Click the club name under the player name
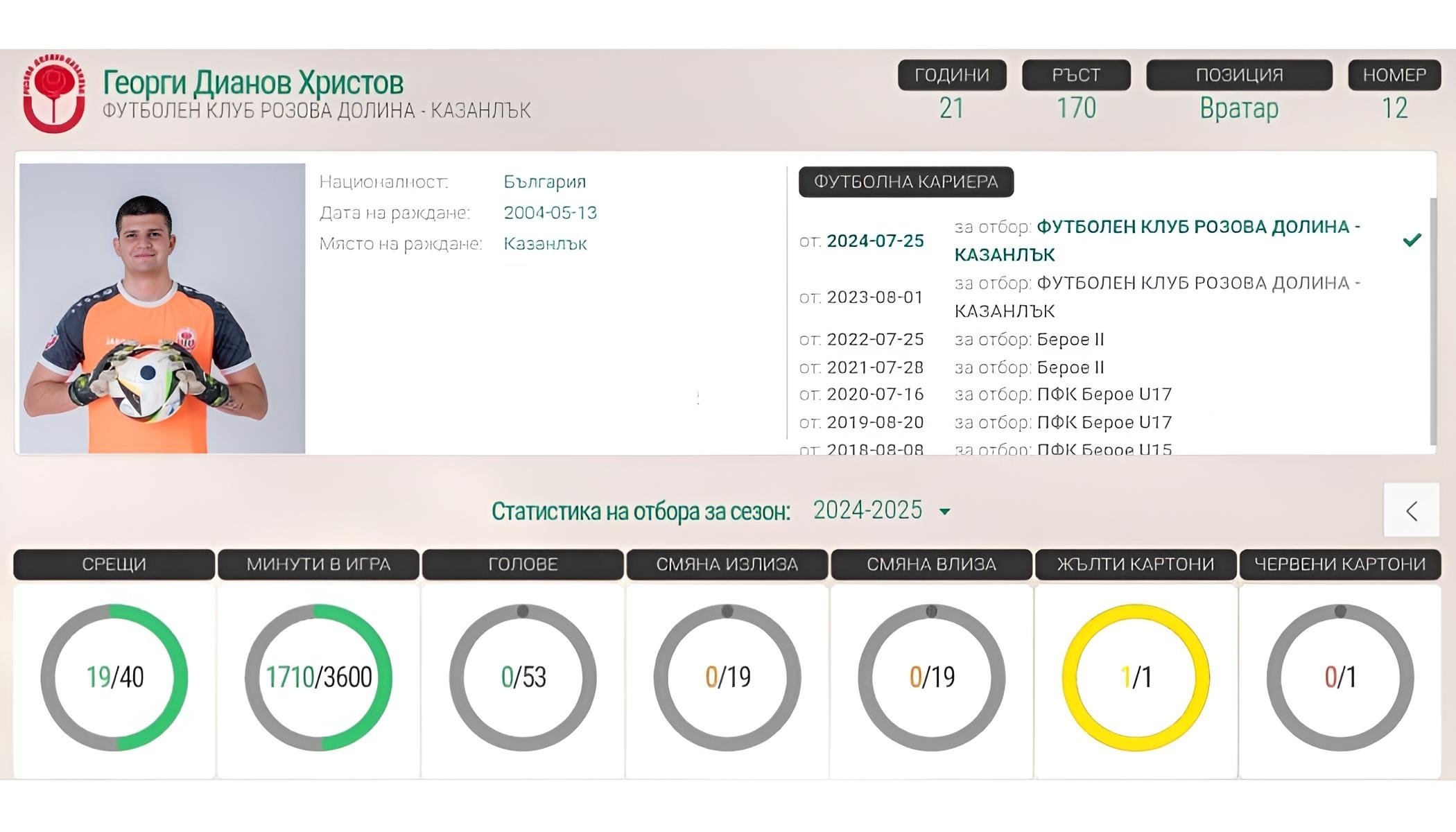The image size is (1456, 832). [x=317, y=111]
